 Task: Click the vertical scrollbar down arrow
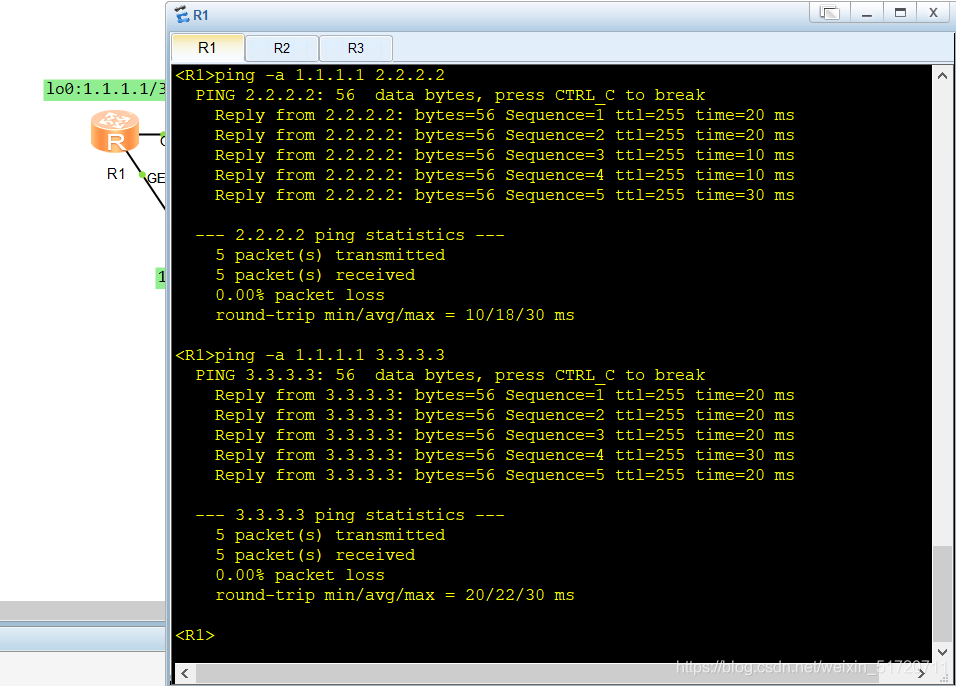pos(942,652)
